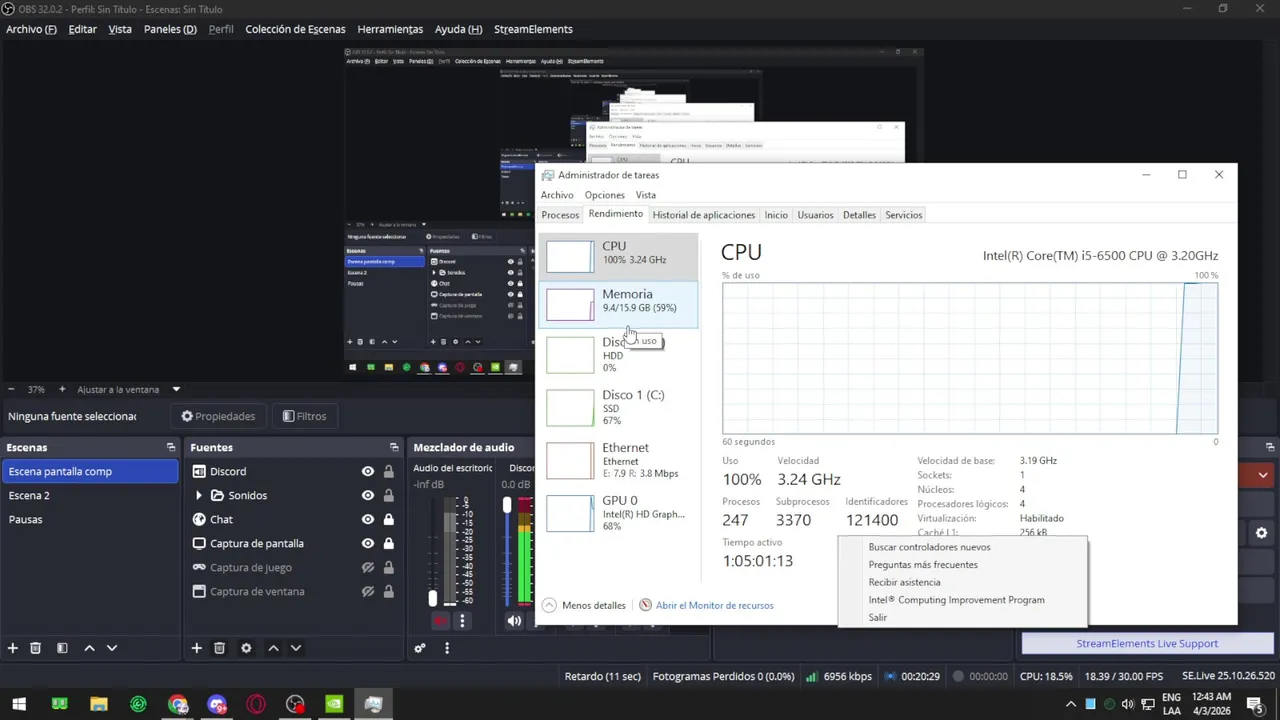Open Herramientas menu in OBS
This screenshot has width=1280, height=720.
click(390, 29)
